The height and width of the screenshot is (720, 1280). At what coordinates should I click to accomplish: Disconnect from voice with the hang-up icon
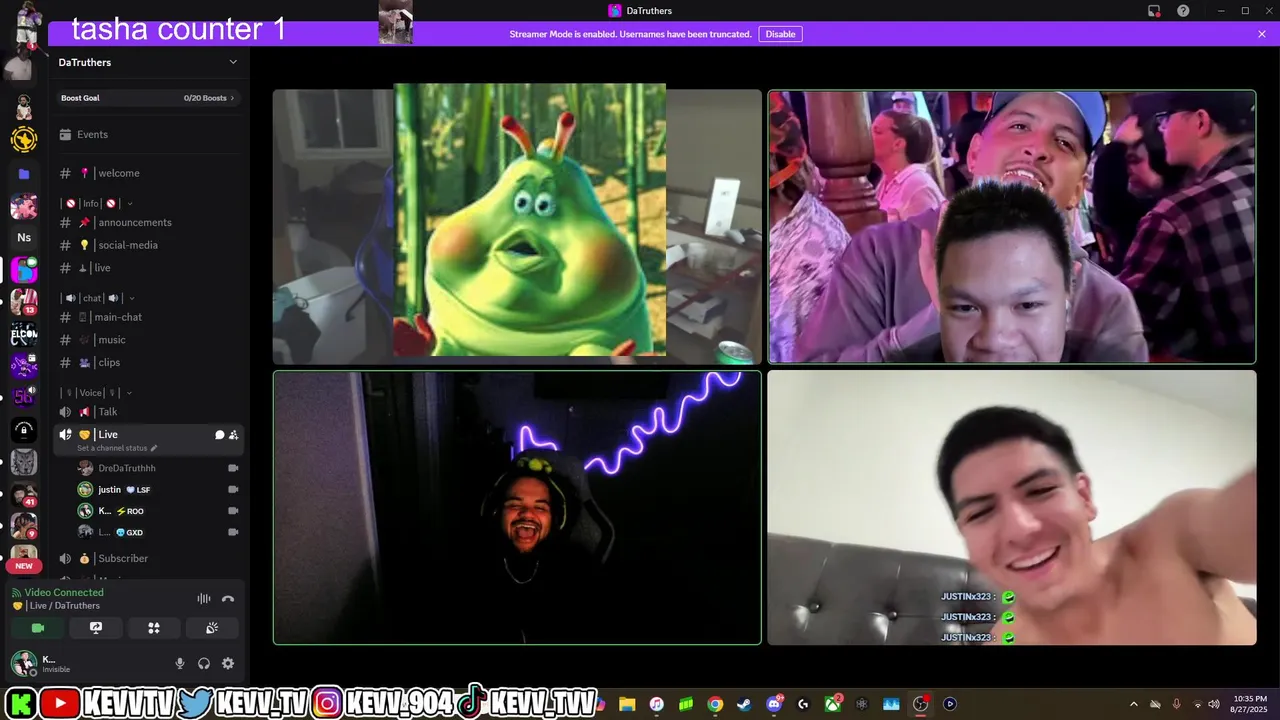(228, 598)
